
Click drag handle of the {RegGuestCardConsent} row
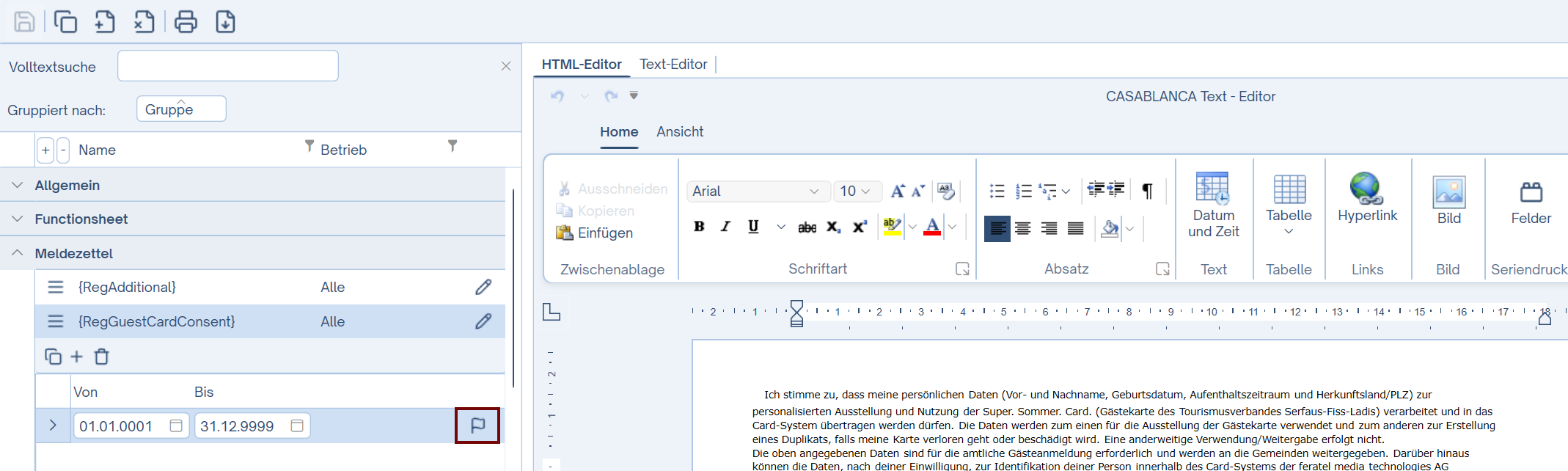pos(56,321)
